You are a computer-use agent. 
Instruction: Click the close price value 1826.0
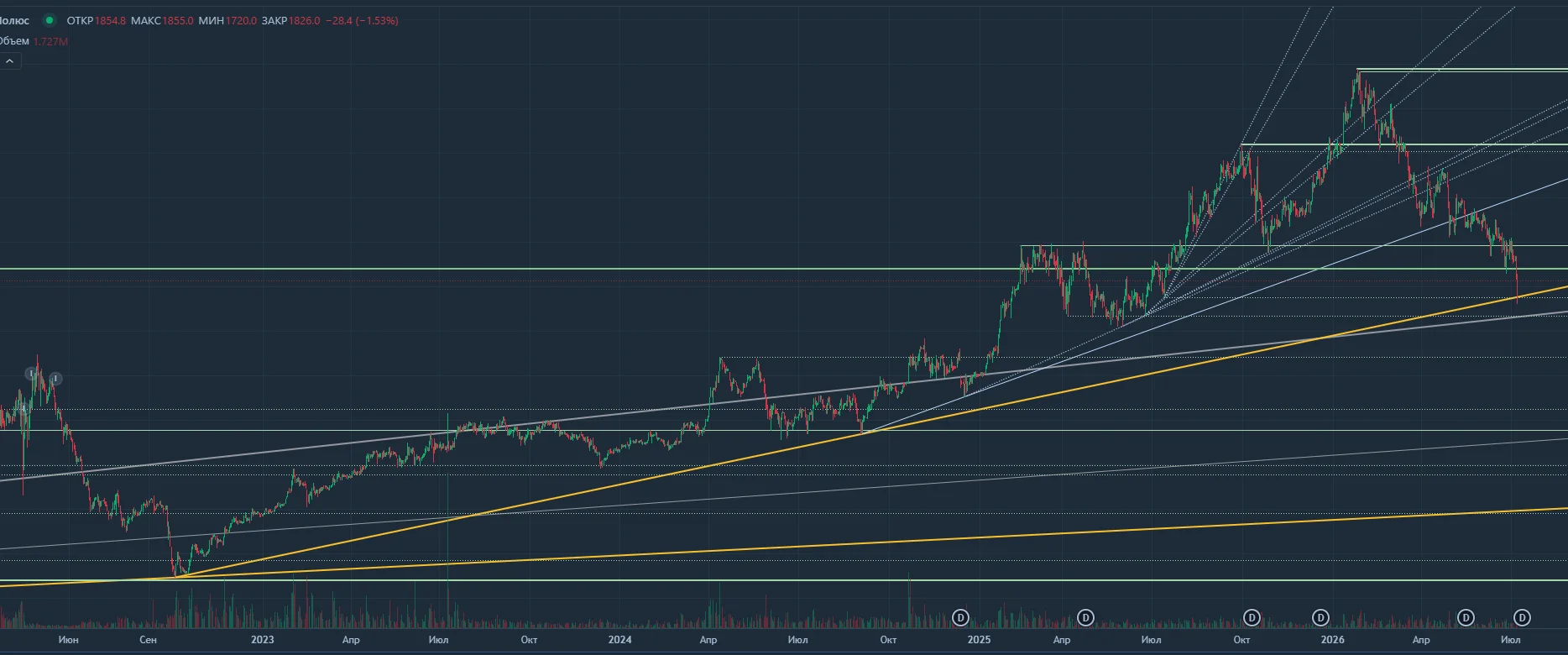point(305,20)
